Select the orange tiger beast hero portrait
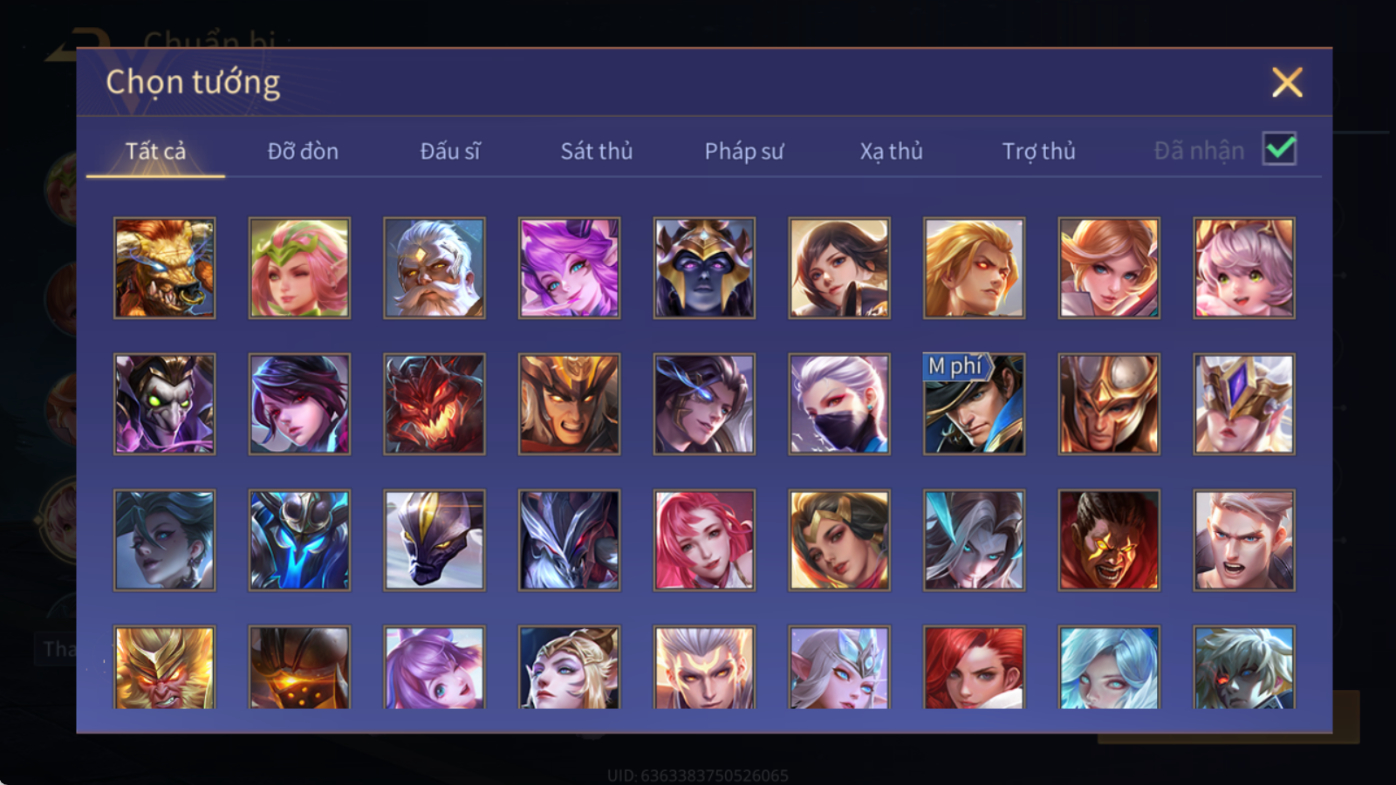The height and width of the screenshot is (785, 1396). click(165, 268)
